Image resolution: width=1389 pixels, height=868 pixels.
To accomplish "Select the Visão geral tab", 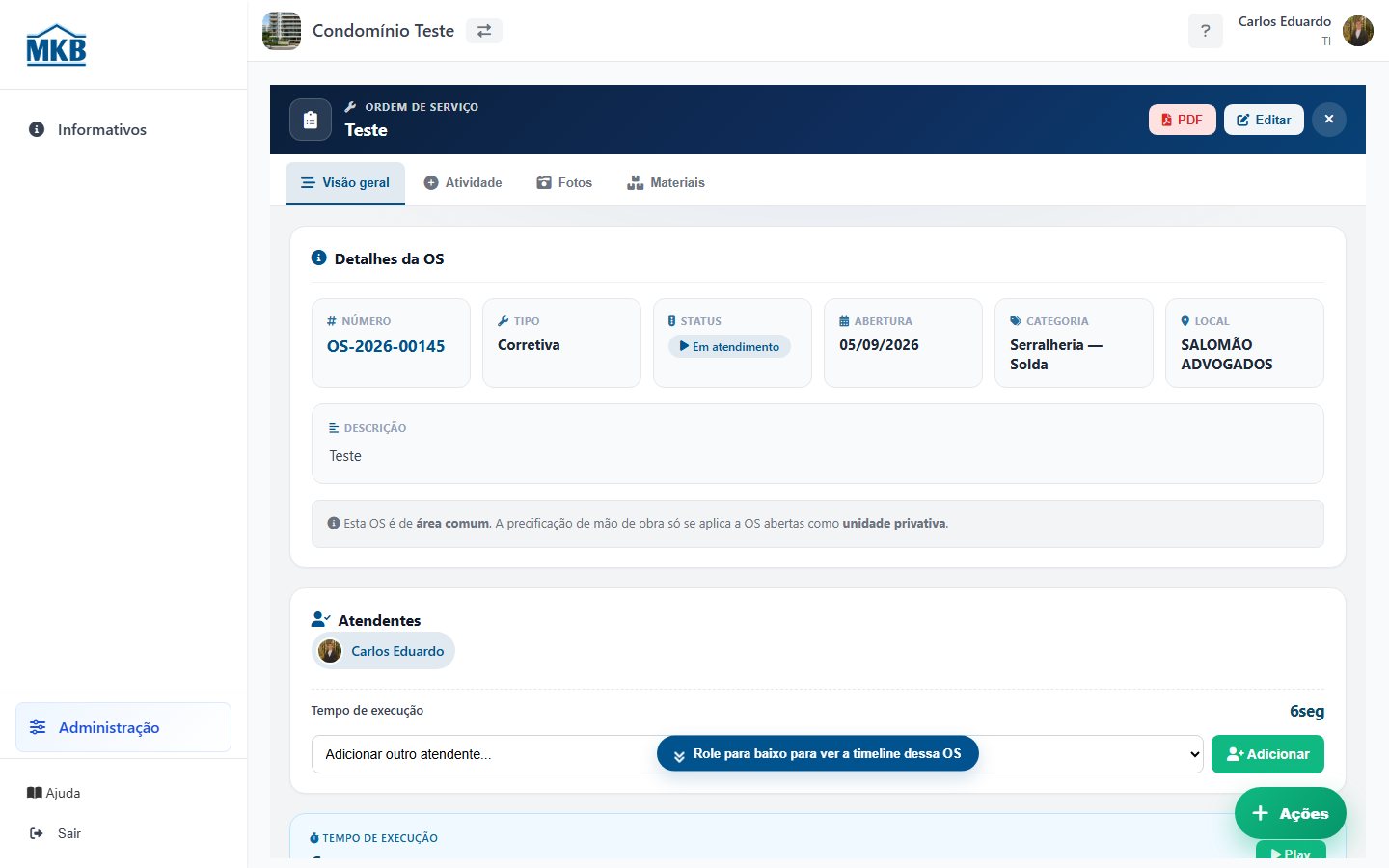I will click(345, 183).
